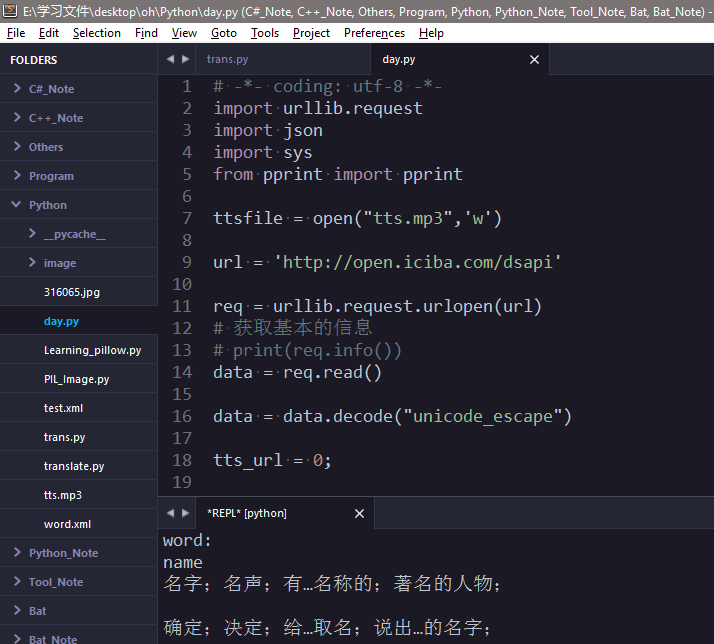The image size is (714, 644).
Task: Open tts.mp3 from the sidebar
Action: [x=78, y=495]
